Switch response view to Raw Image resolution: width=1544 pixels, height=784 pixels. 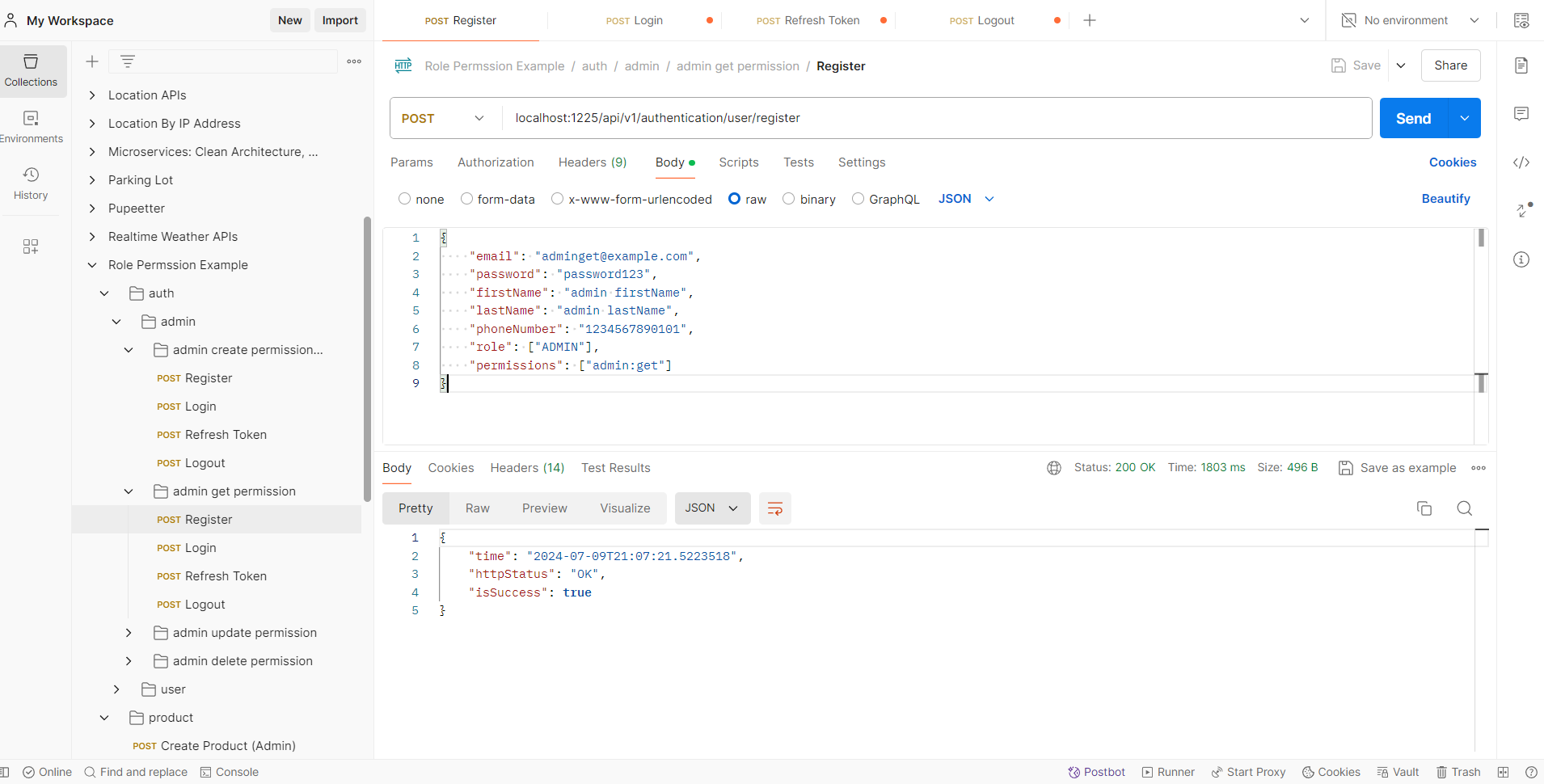coord(478,508)
